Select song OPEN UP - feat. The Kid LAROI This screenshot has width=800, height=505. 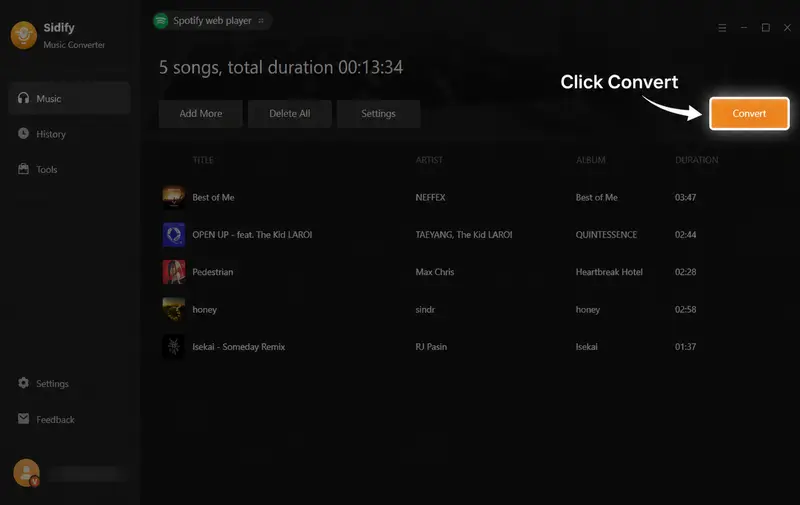pyautogui.click(x=252, y=235)
